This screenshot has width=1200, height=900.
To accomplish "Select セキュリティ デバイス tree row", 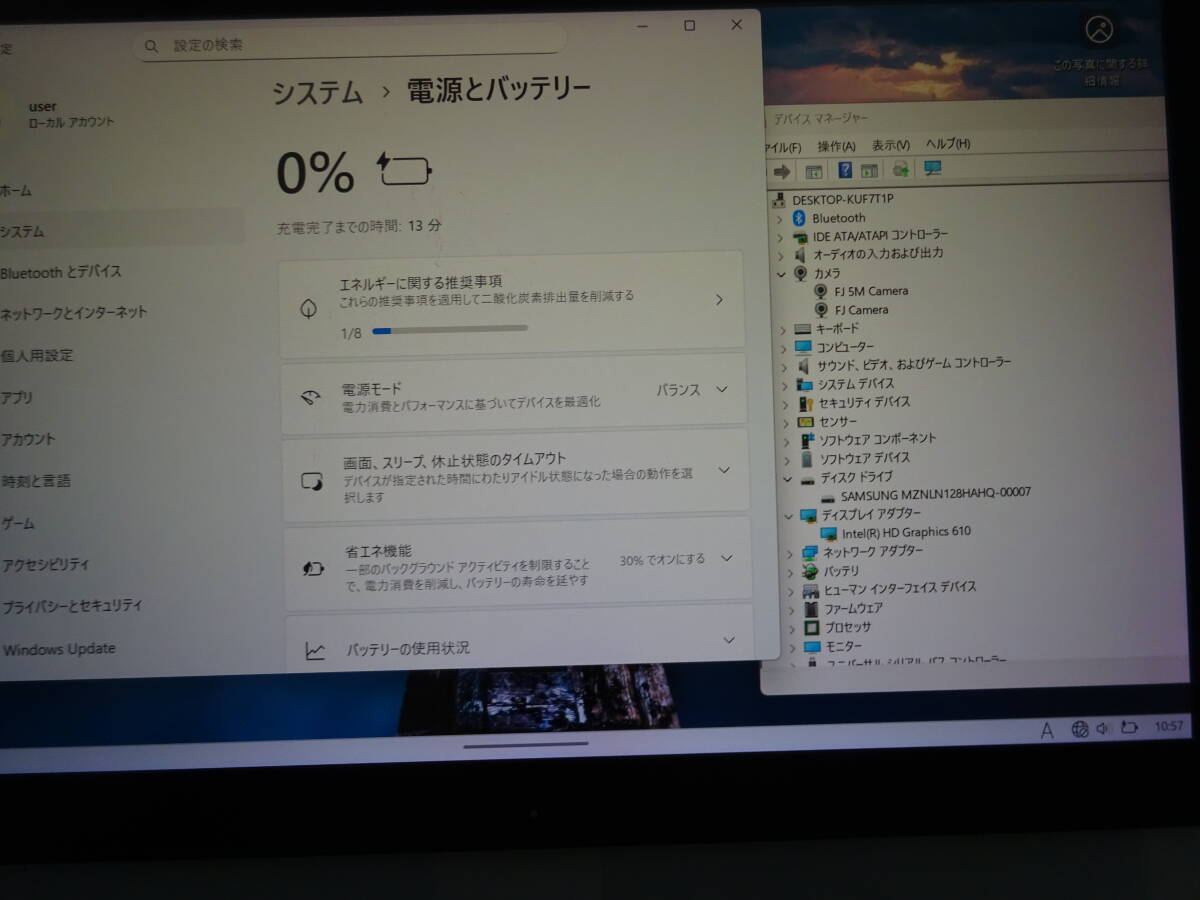I will click(854, 402).
